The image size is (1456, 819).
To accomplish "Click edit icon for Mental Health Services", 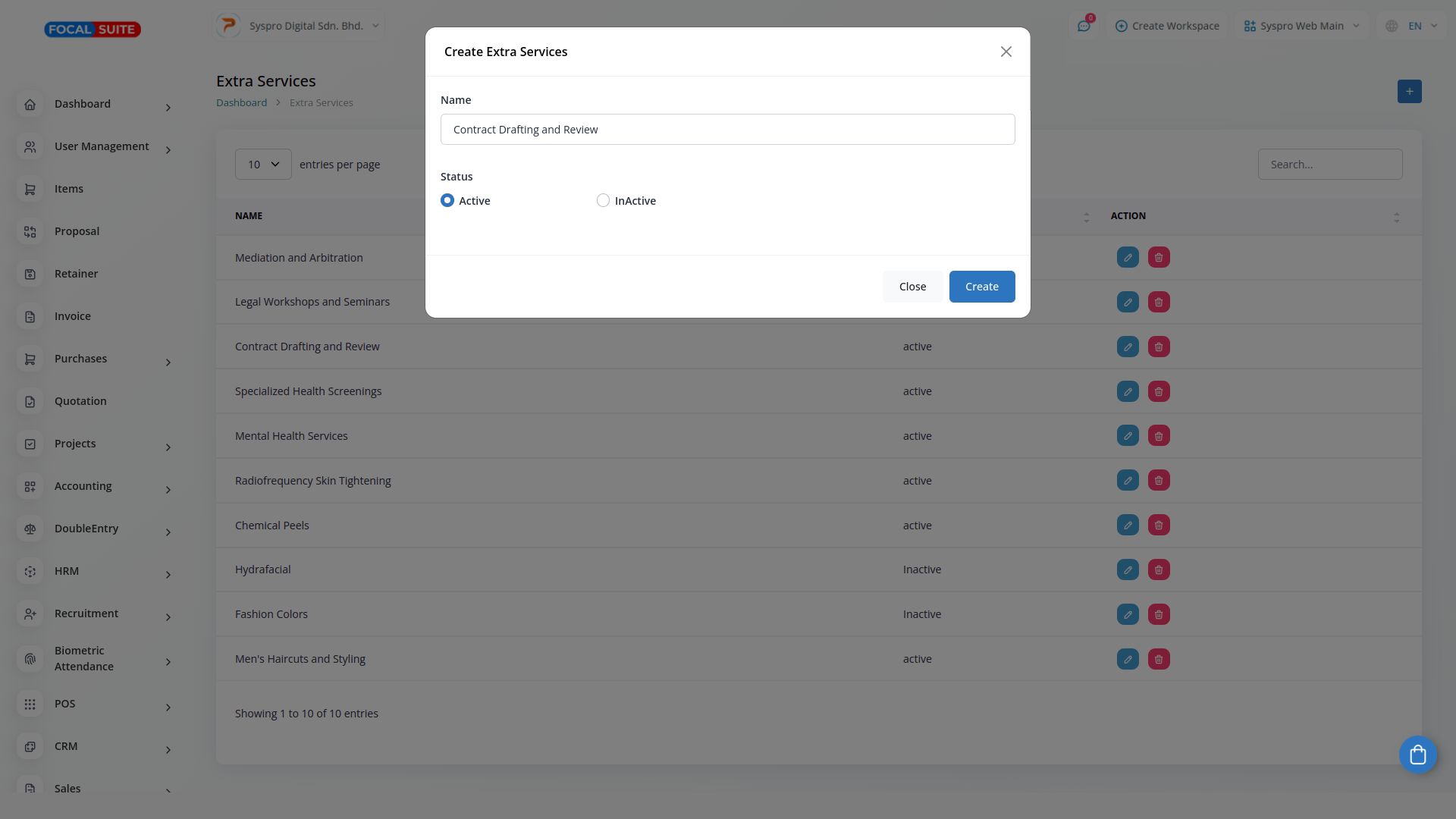I will (x=1128, y=436).
